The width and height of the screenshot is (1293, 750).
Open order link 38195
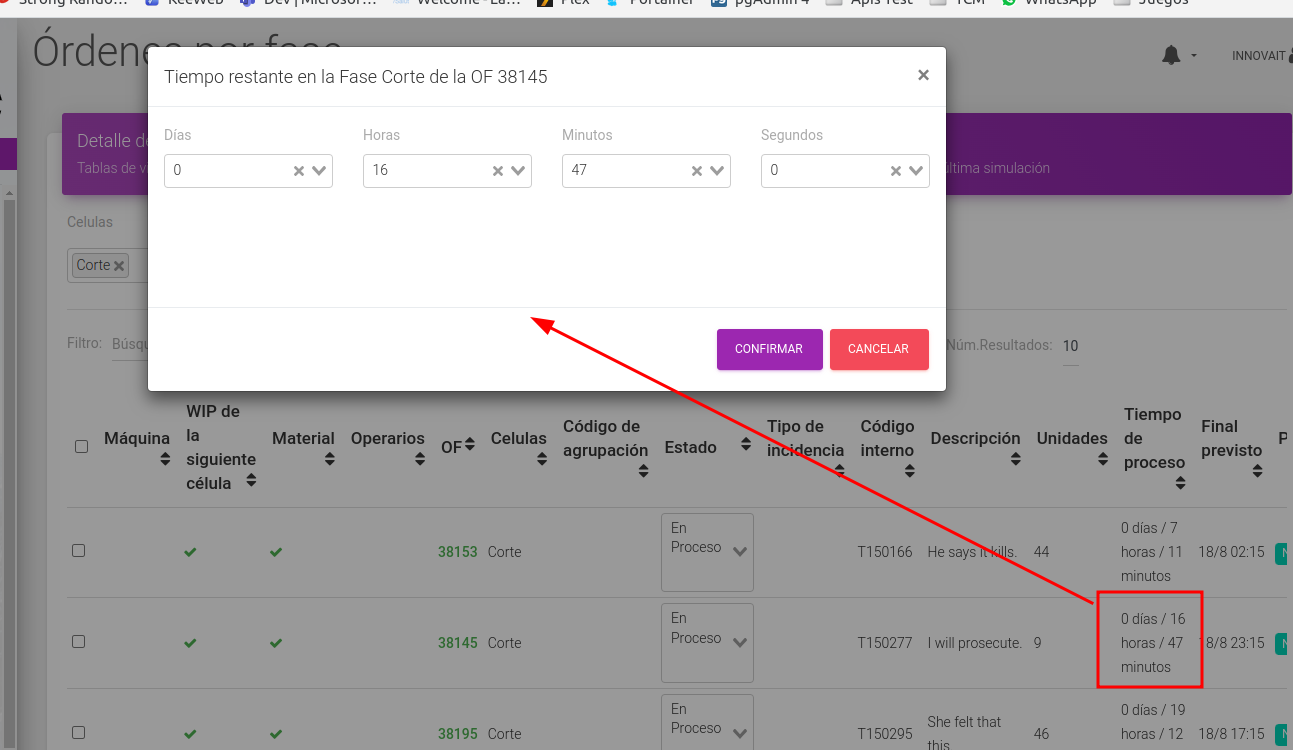coord(457,734)
